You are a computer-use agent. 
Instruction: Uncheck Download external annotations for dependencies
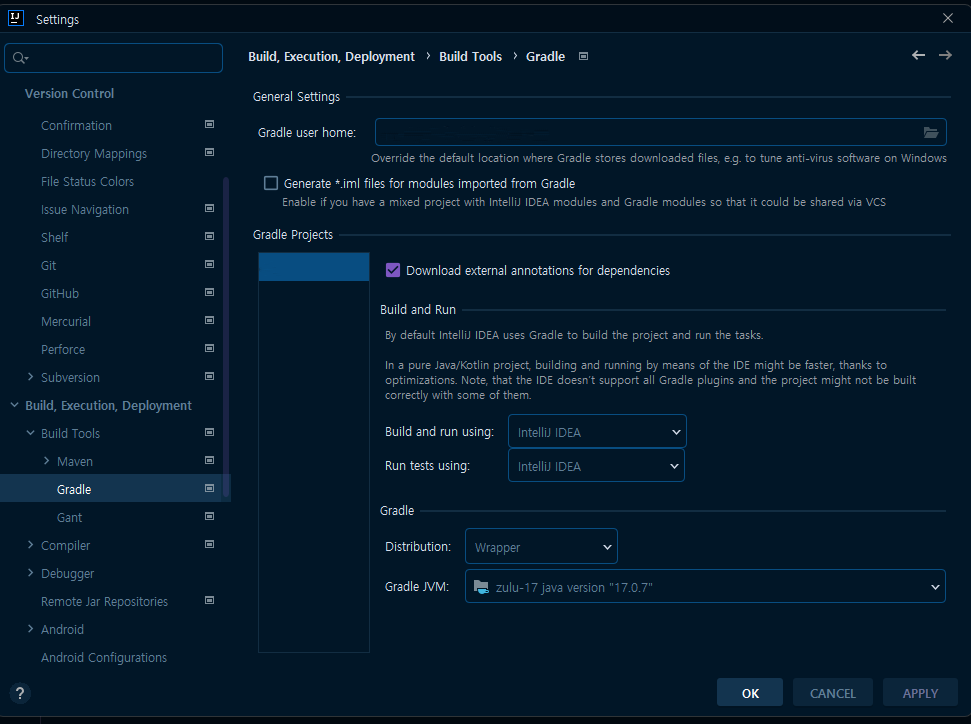click(x=393, y=270)
